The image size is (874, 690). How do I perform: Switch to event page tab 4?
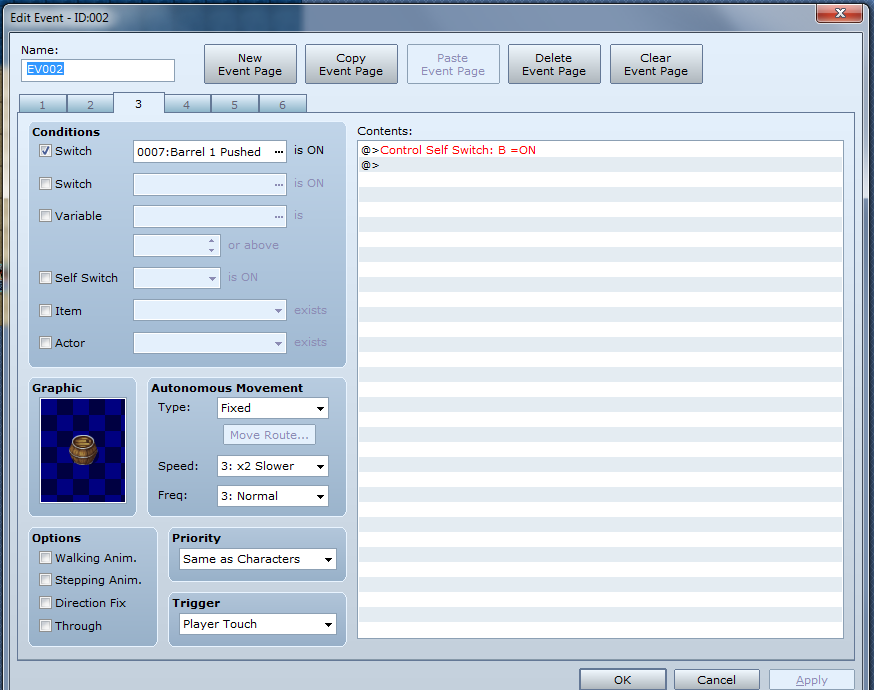click(x=187, y=105)
